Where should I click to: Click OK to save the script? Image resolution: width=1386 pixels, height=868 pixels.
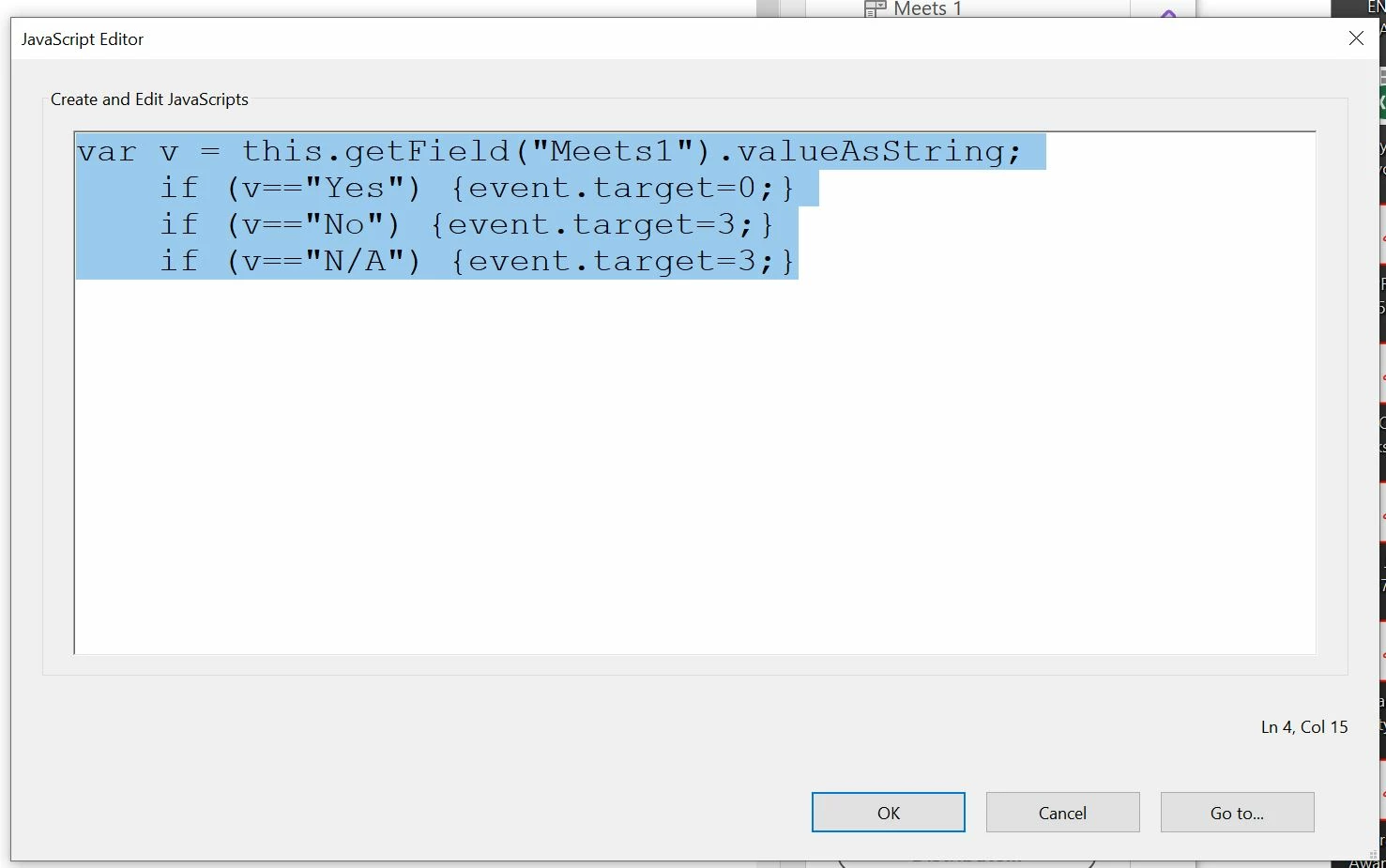coord(888,813)
